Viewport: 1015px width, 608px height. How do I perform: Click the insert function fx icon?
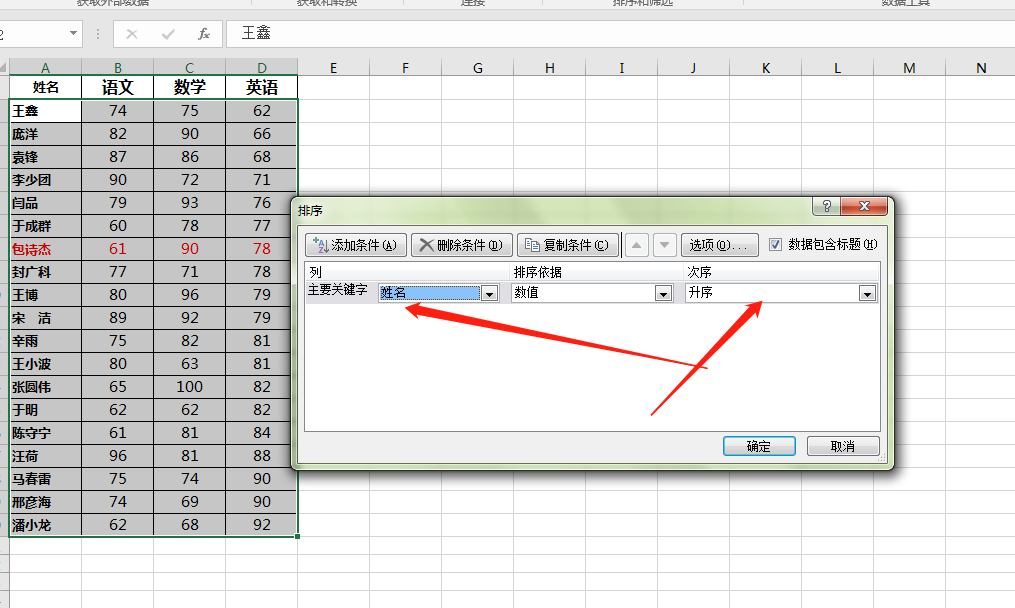coord(203,34)
